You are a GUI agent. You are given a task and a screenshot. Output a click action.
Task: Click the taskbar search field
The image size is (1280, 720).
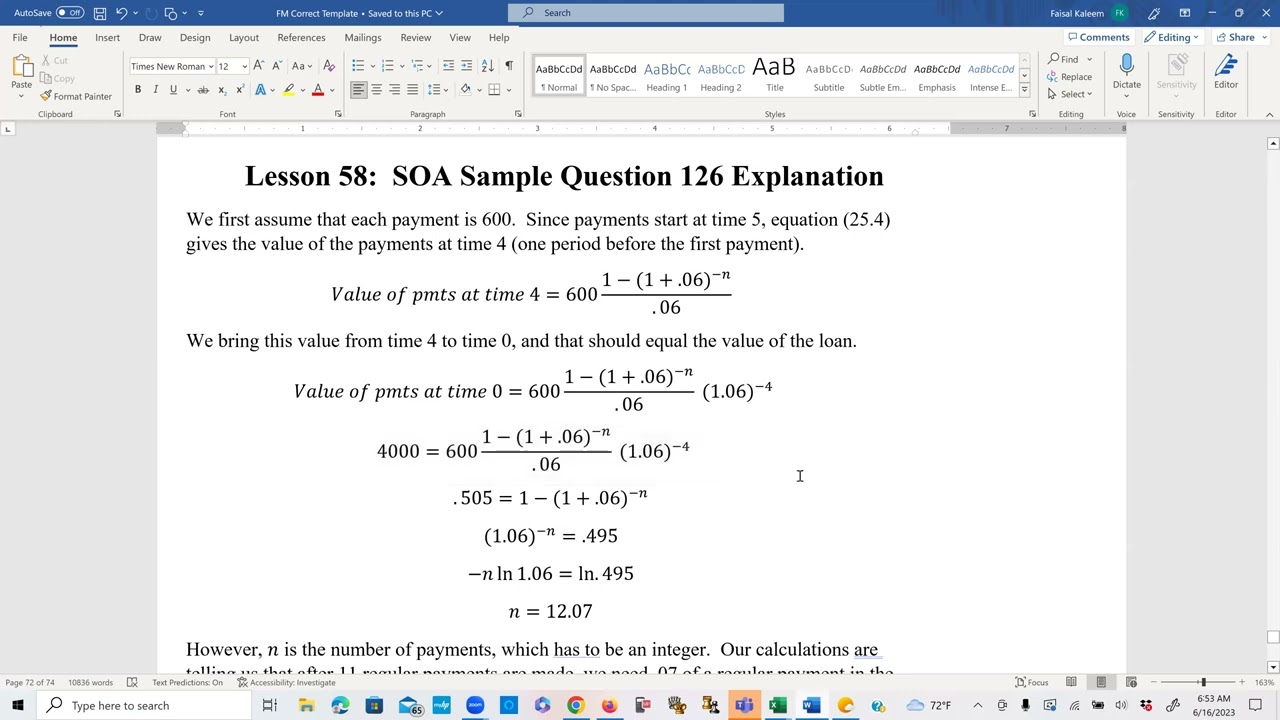(x=145, y=705)
